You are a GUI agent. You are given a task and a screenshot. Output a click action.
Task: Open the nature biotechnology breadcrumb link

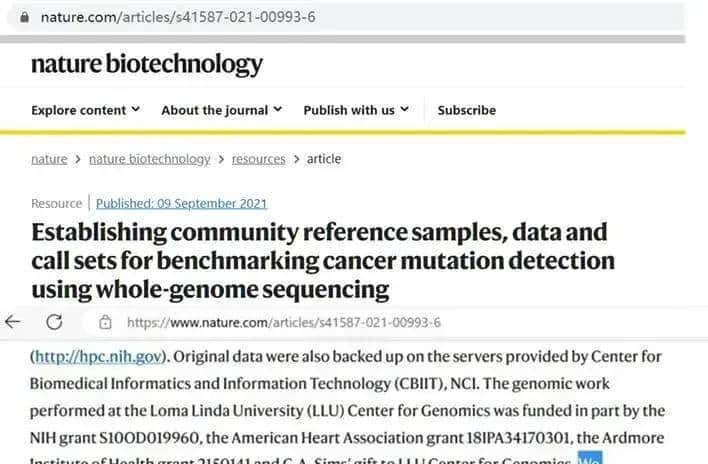click(149, 159)
